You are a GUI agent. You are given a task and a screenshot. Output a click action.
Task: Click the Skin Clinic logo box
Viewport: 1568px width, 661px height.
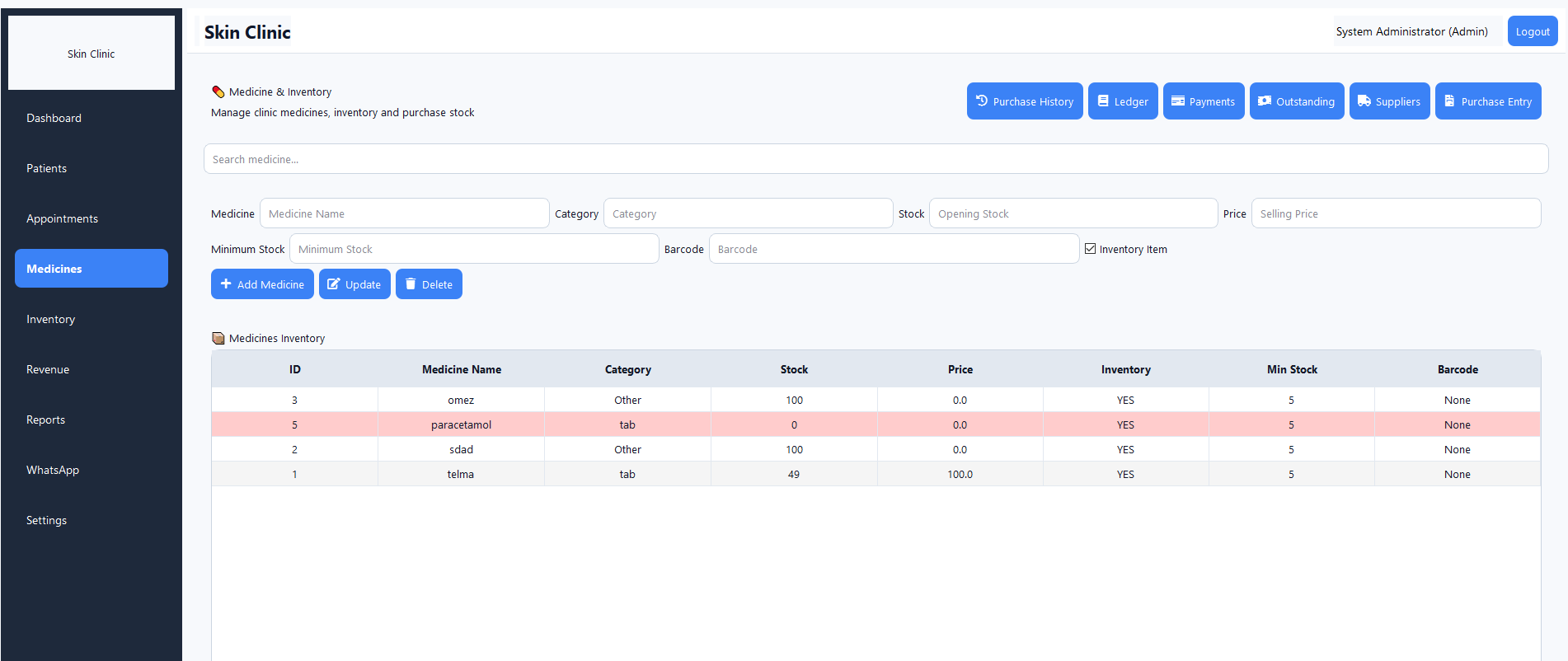tap(92, 53)
